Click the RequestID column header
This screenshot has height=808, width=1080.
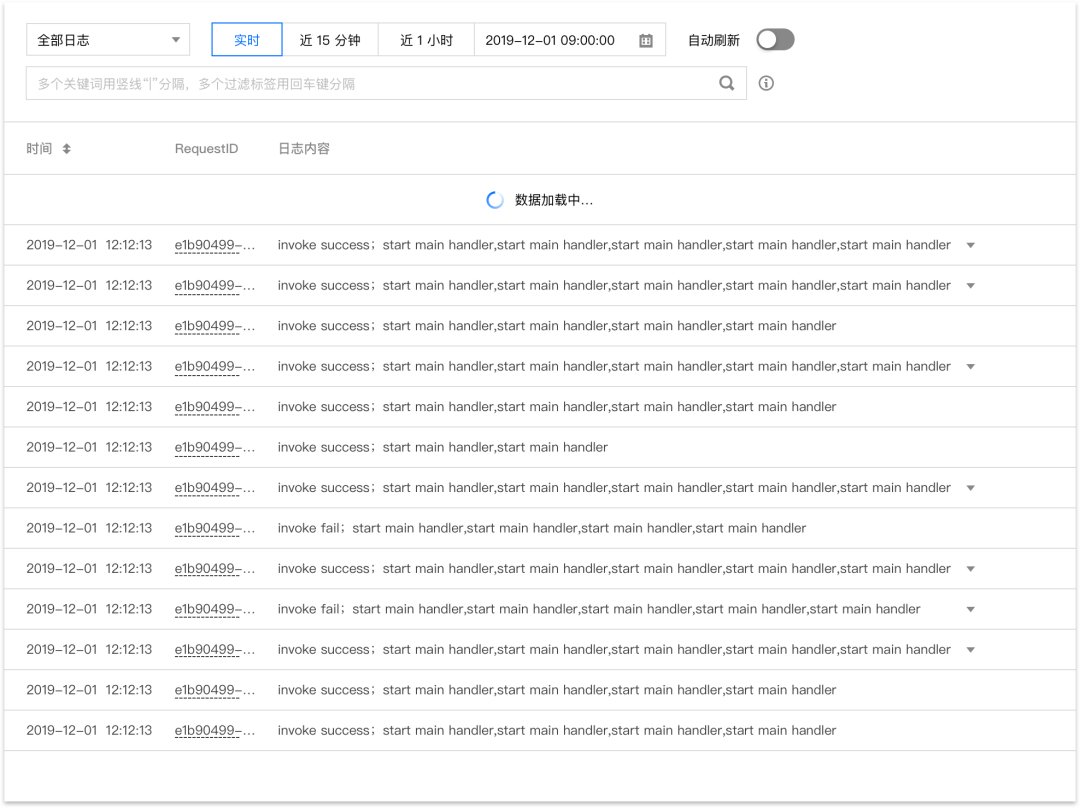(206, 149)
